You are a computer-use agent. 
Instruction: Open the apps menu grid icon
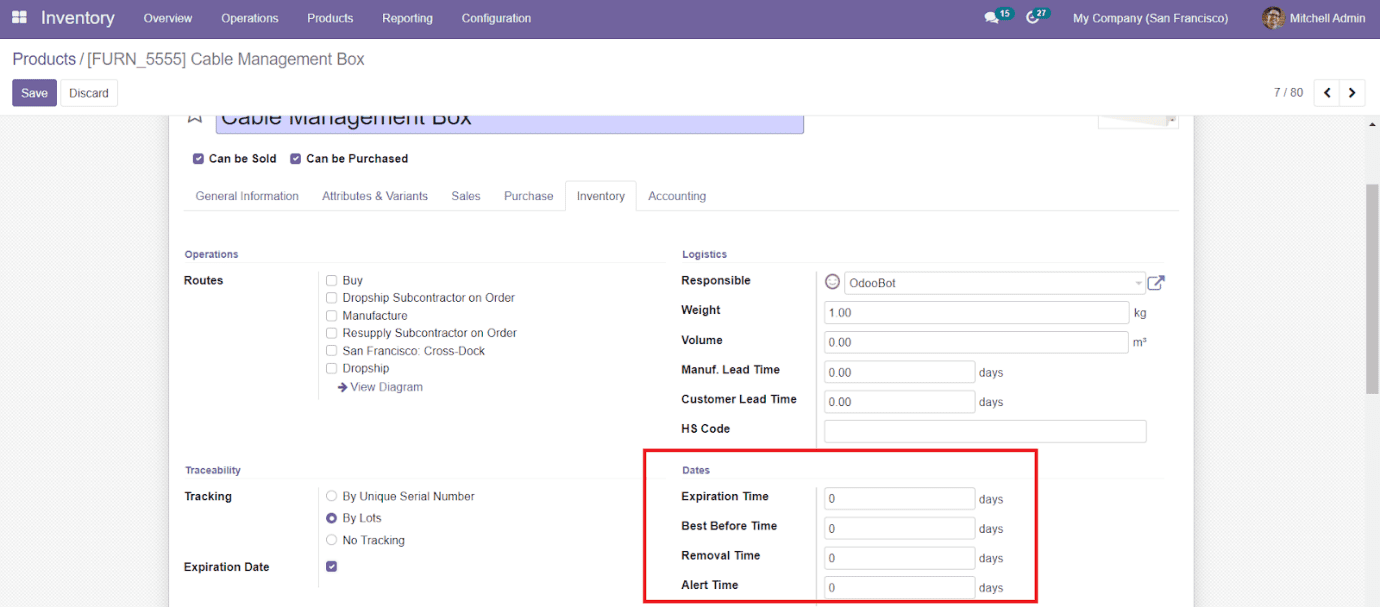tap(19, 17)
